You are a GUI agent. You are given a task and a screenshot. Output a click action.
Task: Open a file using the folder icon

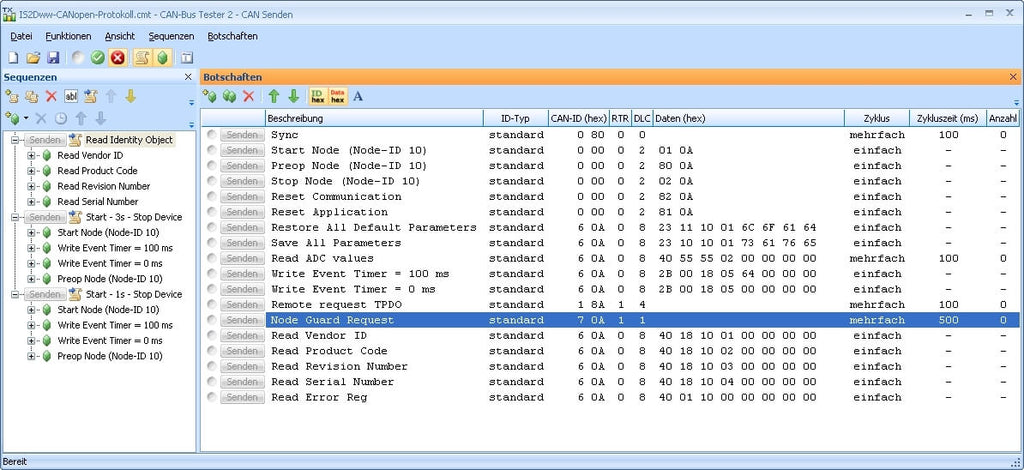[x=33, y=57]
